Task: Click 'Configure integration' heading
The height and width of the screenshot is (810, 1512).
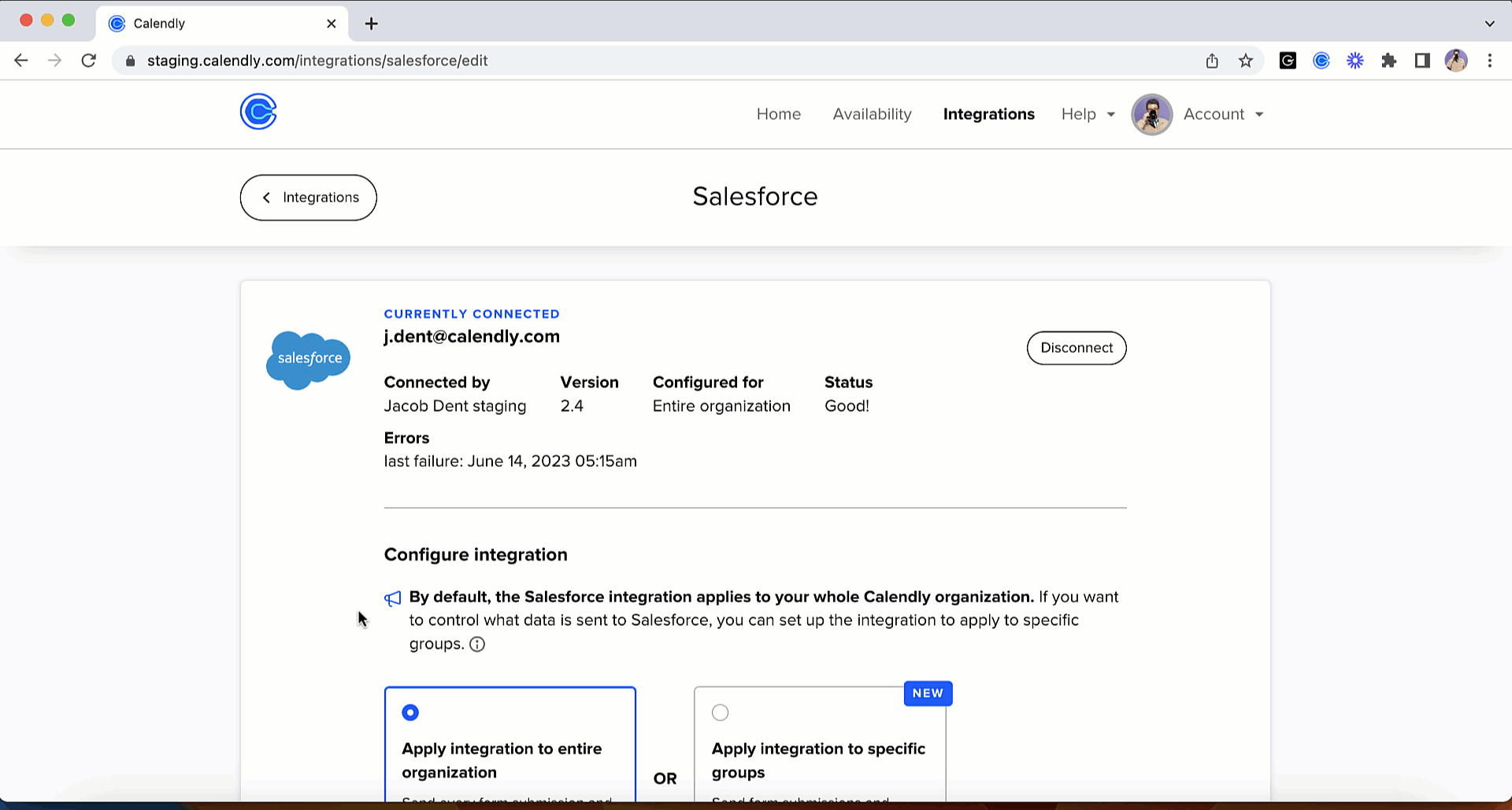Action: [476, 555]
